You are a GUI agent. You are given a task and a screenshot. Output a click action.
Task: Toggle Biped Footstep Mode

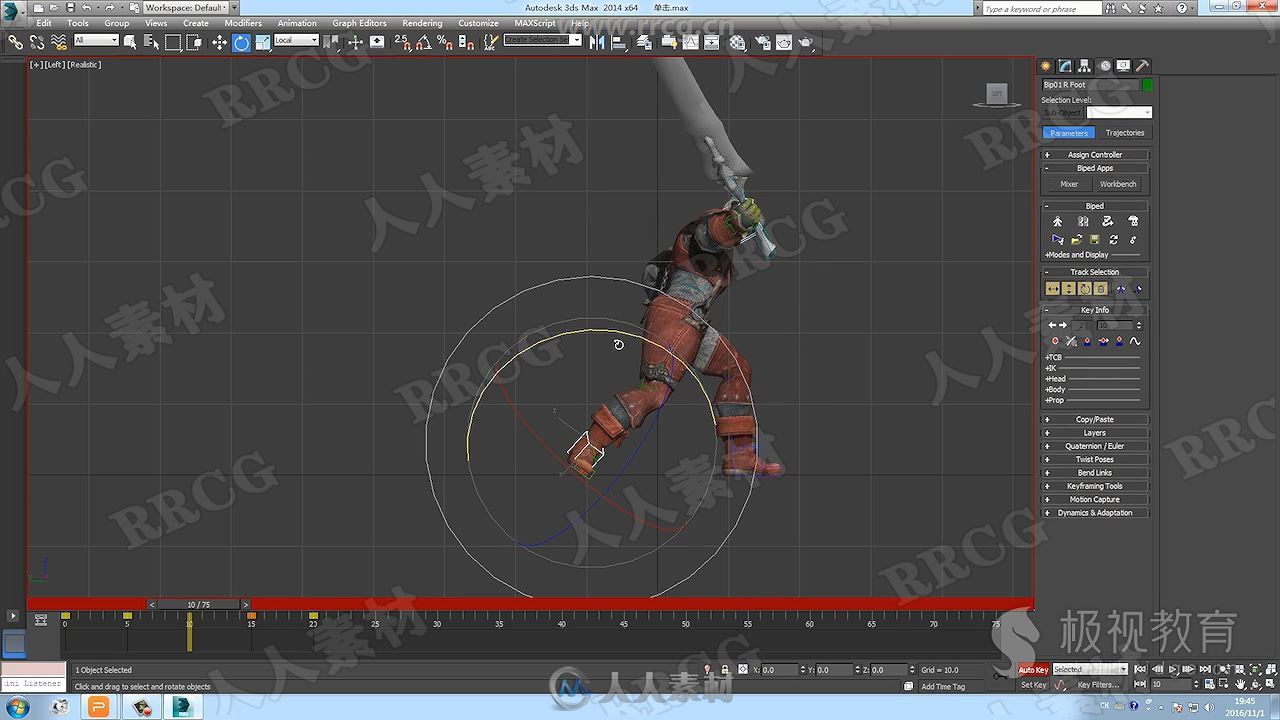point(1083,221)
